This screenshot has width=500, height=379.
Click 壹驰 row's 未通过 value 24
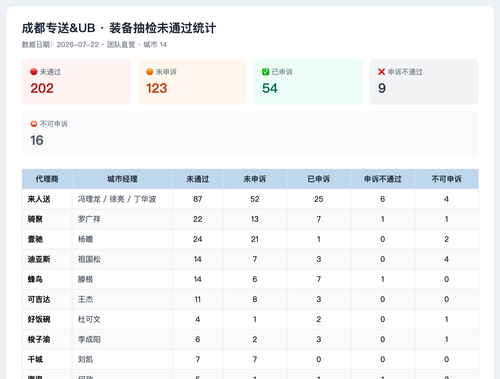tap(198, 239)
